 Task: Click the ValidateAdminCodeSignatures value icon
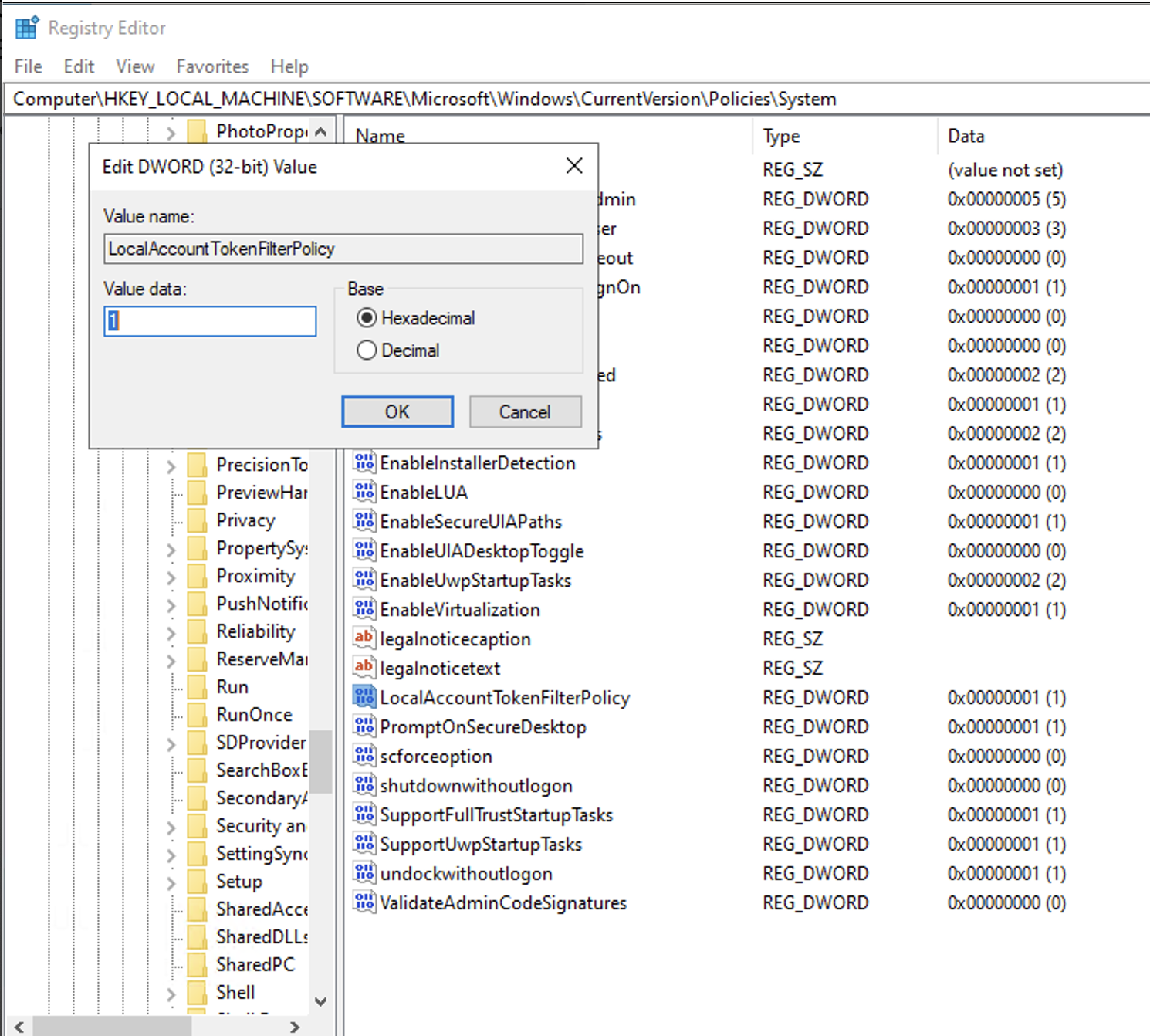pyautogui.click(x=364, y=902)
